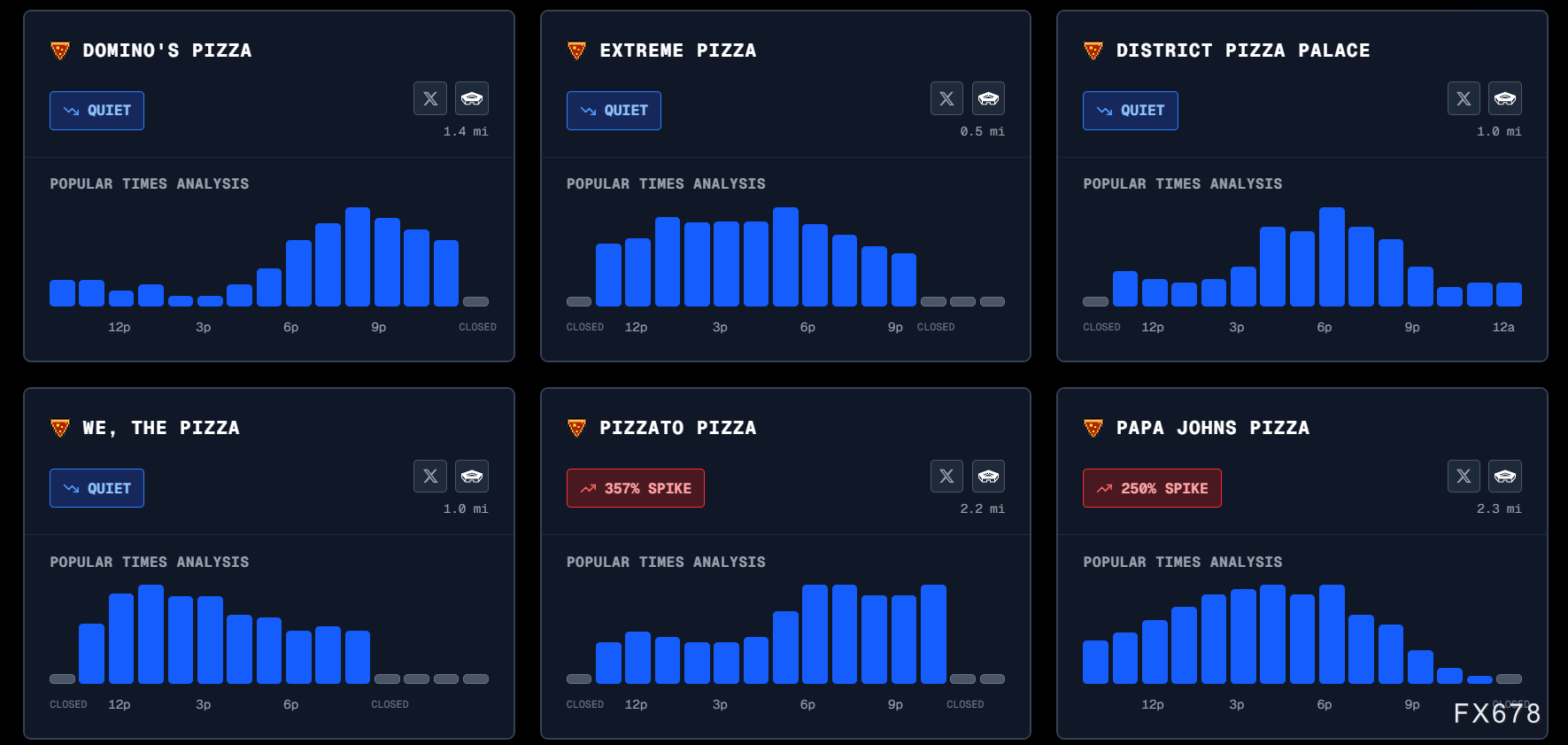This screenshot has height=745, width=1568.
Task: Click the QUIET status on Extreme Pizza
Action: click(x=614, y=111)
